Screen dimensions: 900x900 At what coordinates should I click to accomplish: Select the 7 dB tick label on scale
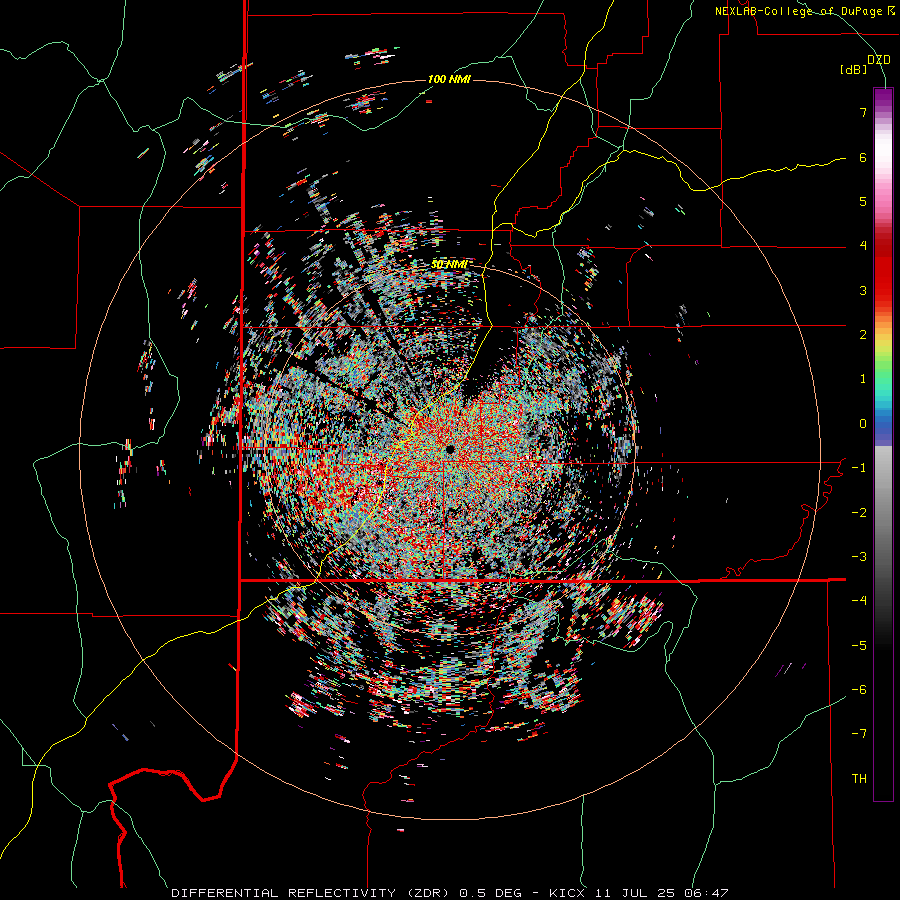[863, 112]
